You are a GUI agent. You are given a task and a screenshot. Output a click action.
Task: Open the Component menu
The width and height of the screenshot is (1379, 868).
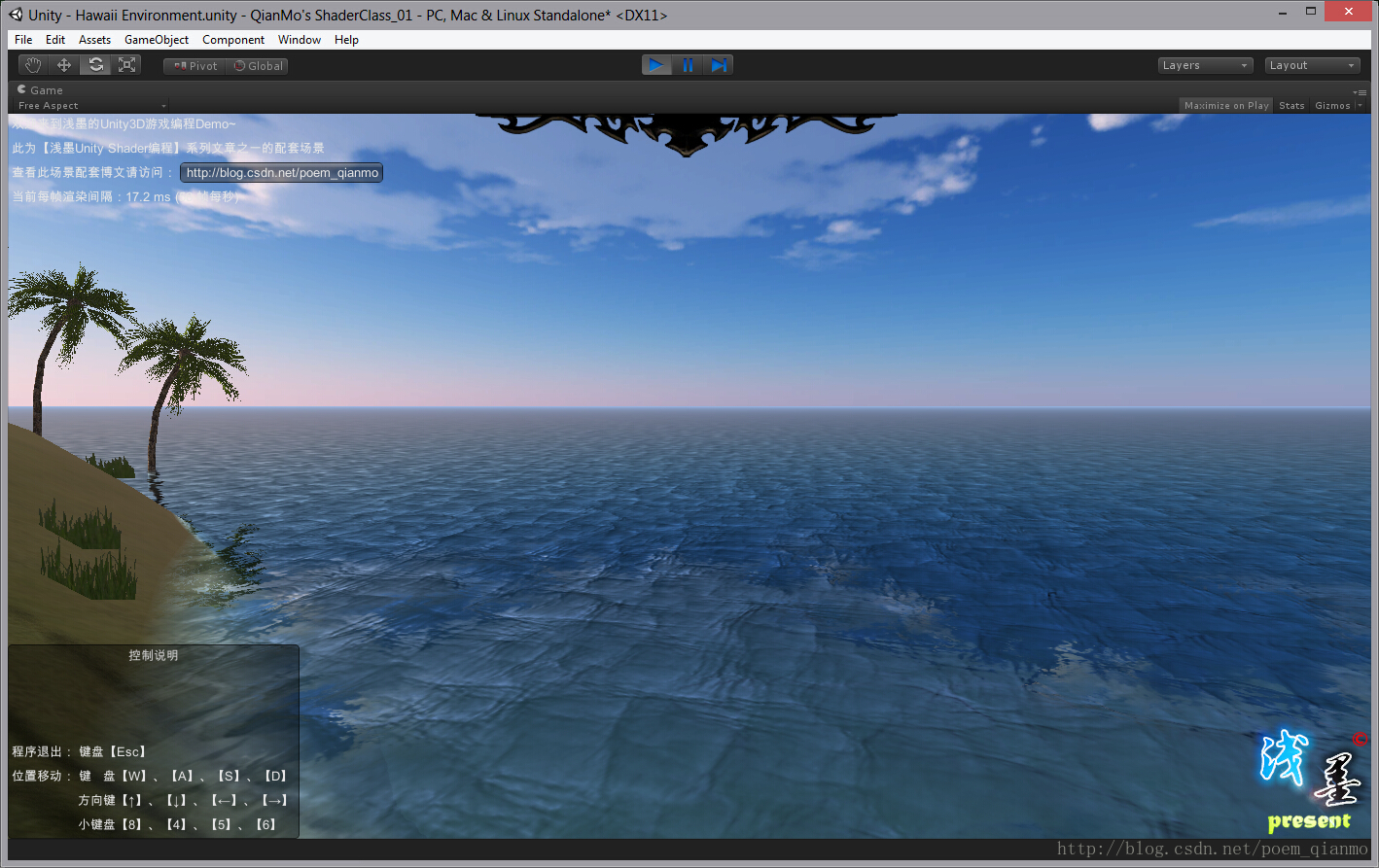click(233, 40)
